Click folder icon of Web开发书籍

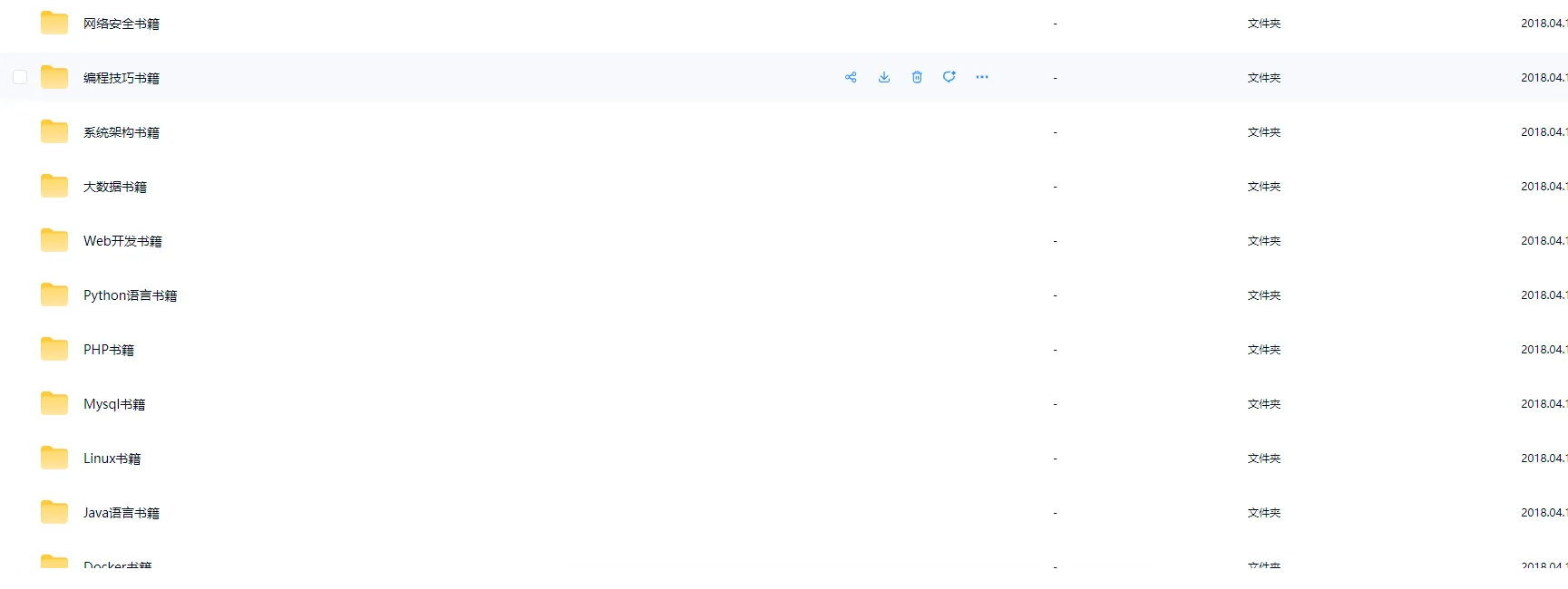pyautogui.click(x=54, y=240)
